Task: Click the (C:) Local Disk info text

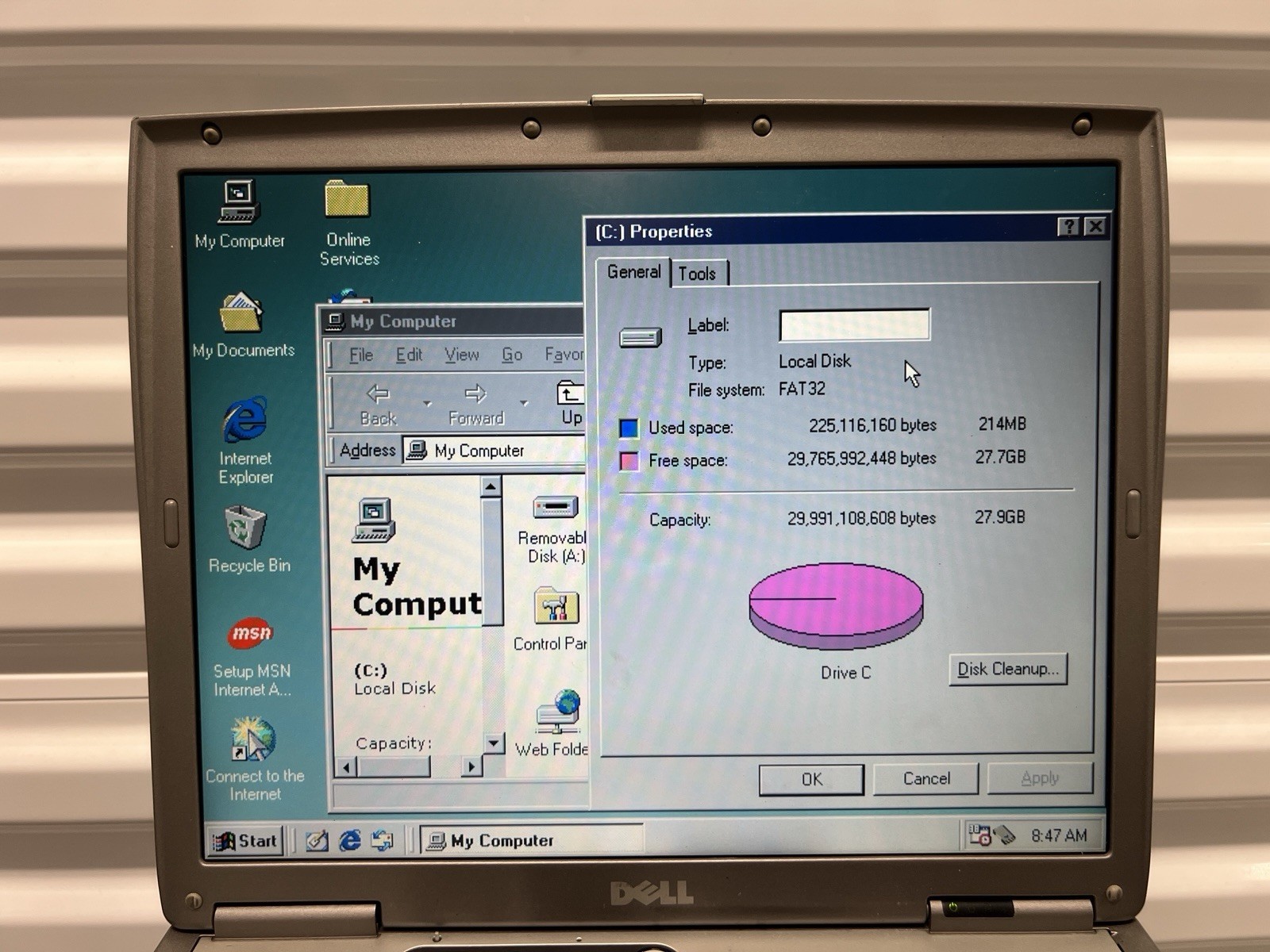Action: (x=394, y=679)
